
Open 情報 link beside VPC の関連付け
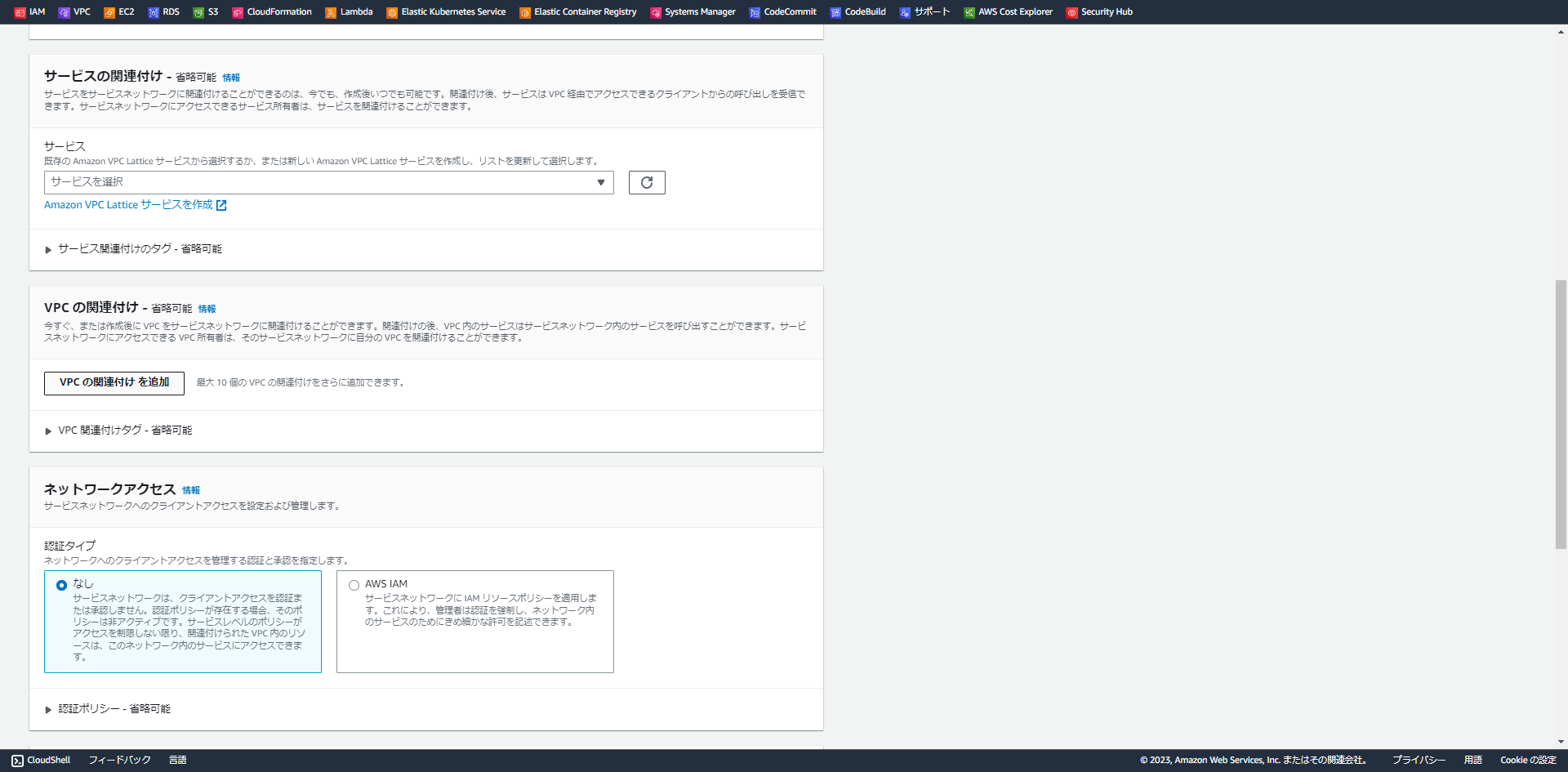pos(207,309)
